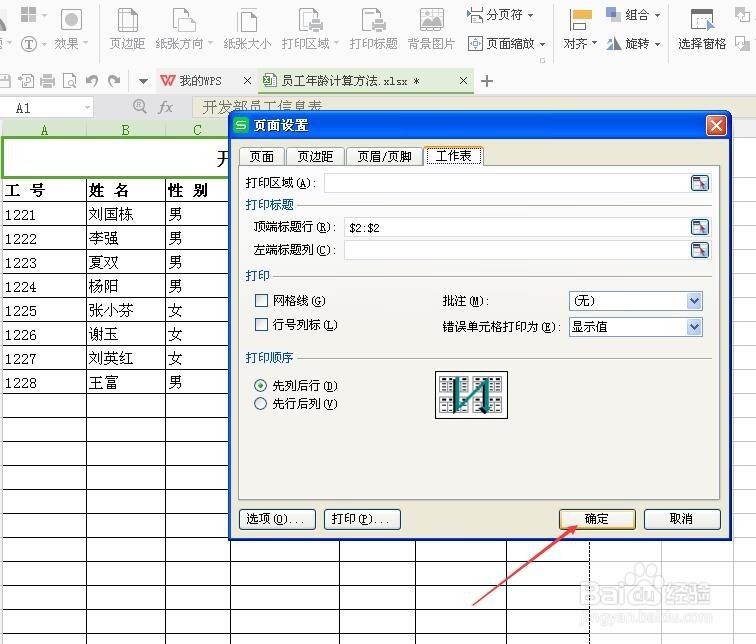Switch to 页眉/页脚 tab in dialog

(384, 157)
